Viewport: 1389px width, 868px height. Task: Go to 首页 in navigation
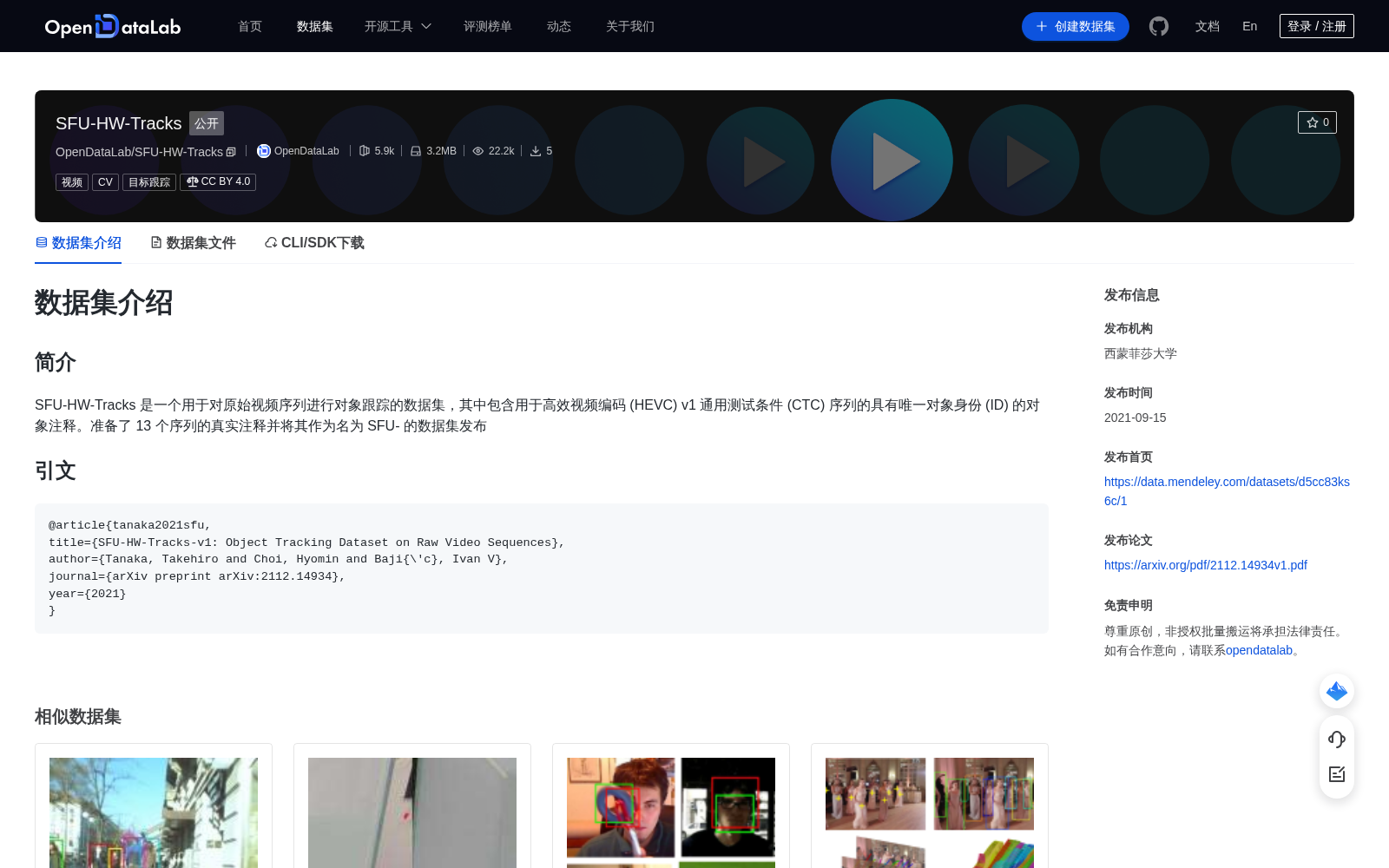(250, 26)
